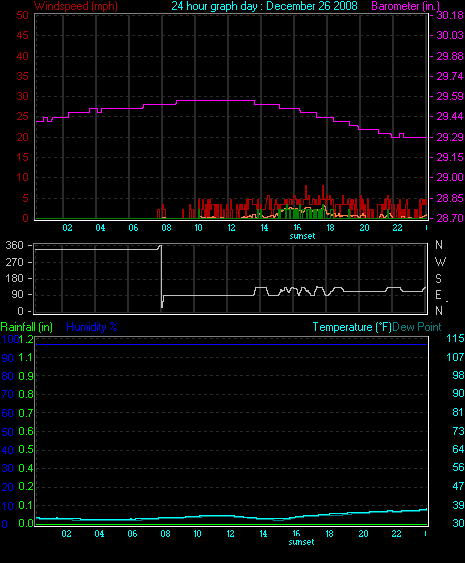Click the "Temperature (°F)" legend label
The width and height of the screenshot is (465, 563).
tap(352, 327)
